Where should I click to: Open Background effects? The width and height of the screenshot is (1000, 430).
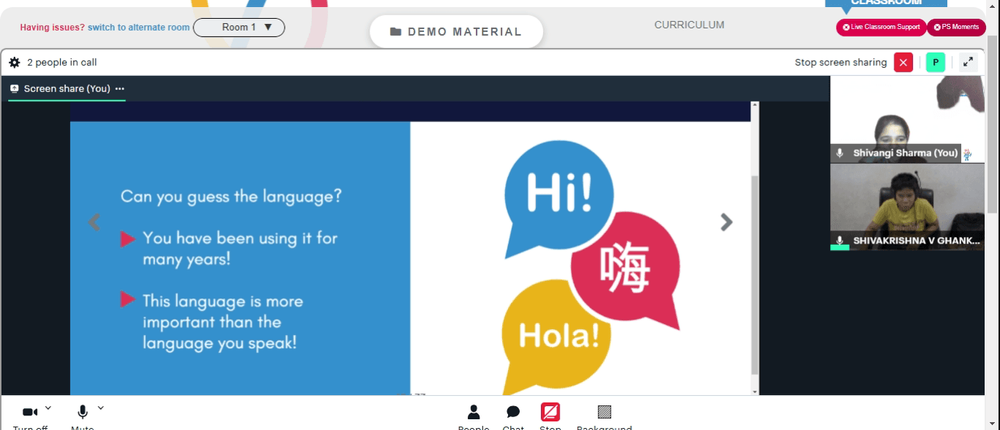pyautogui.click(x=604, y=417)
